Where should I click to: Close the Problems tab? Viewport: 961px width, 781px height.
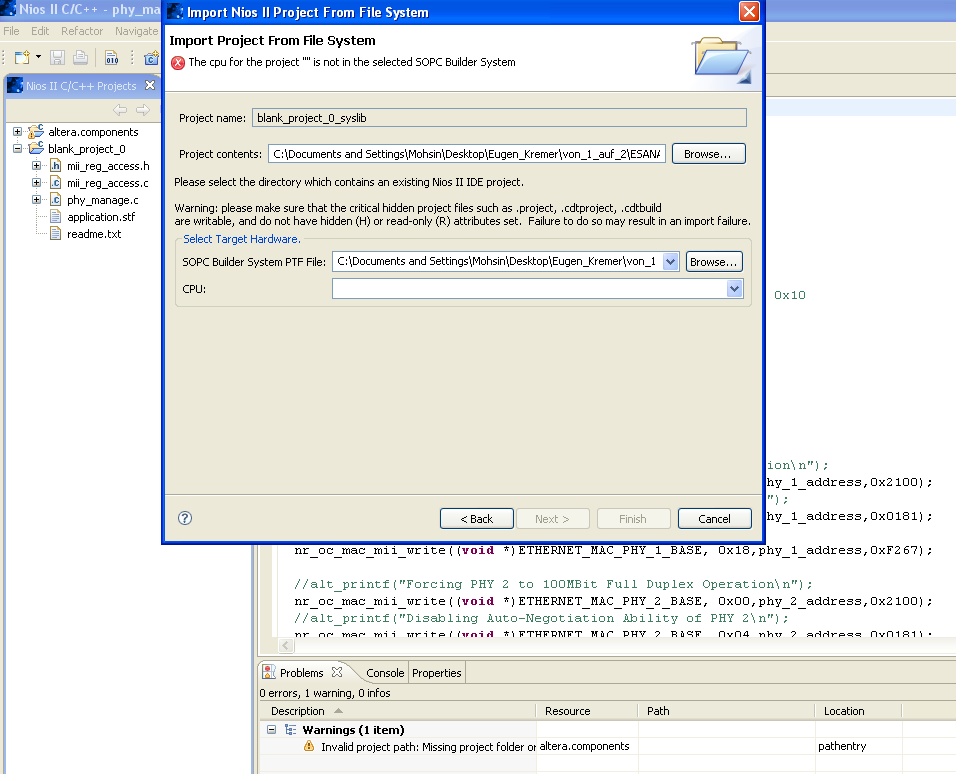[x=337, y=672]
